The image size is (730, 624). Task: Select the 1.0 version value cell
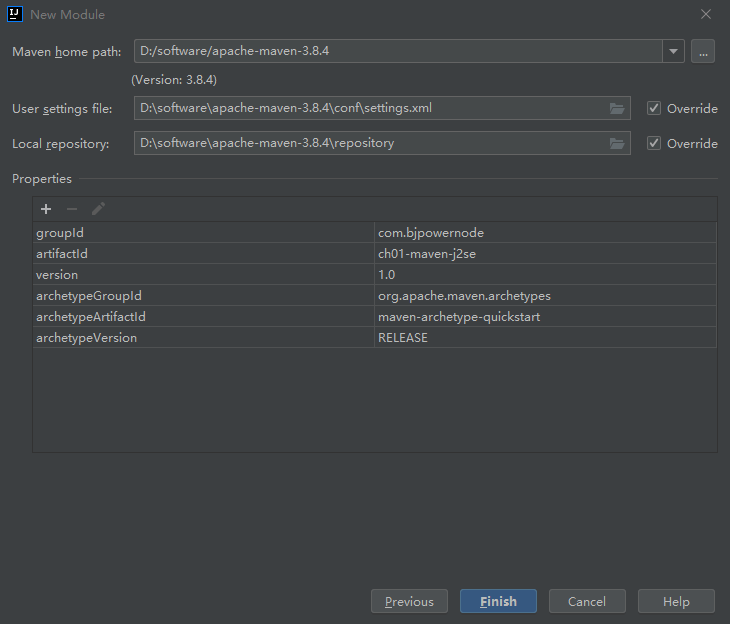(x=545, y=274)
